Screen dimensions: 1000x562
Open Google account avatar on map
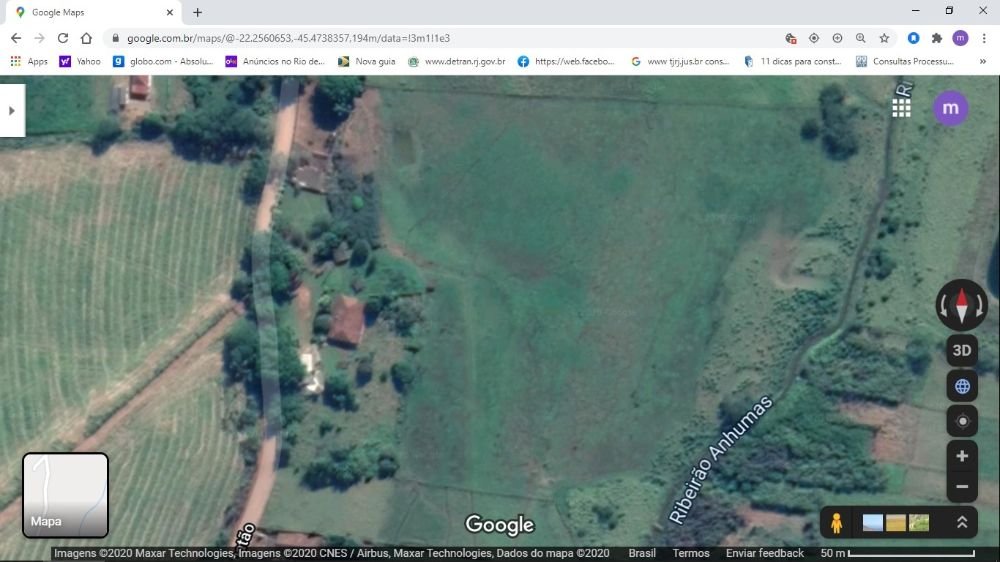point(950,108)
